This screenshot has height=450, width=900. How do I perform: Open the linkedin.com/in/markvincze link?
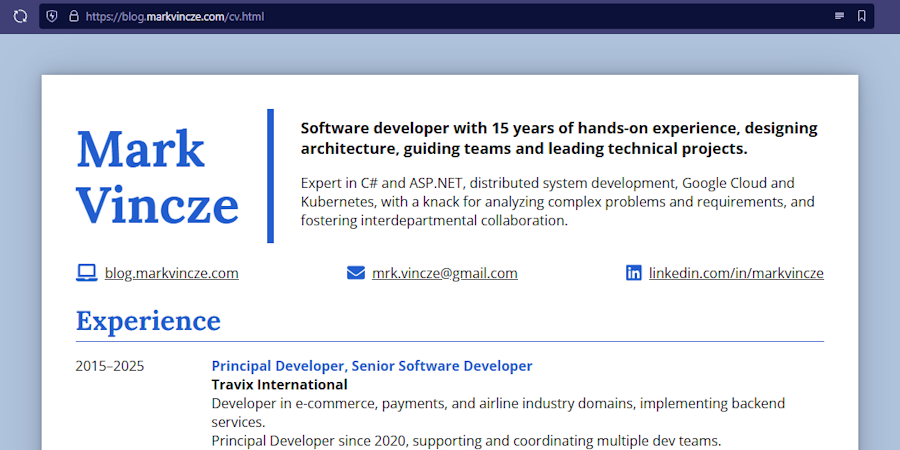[x=736, y=273]
